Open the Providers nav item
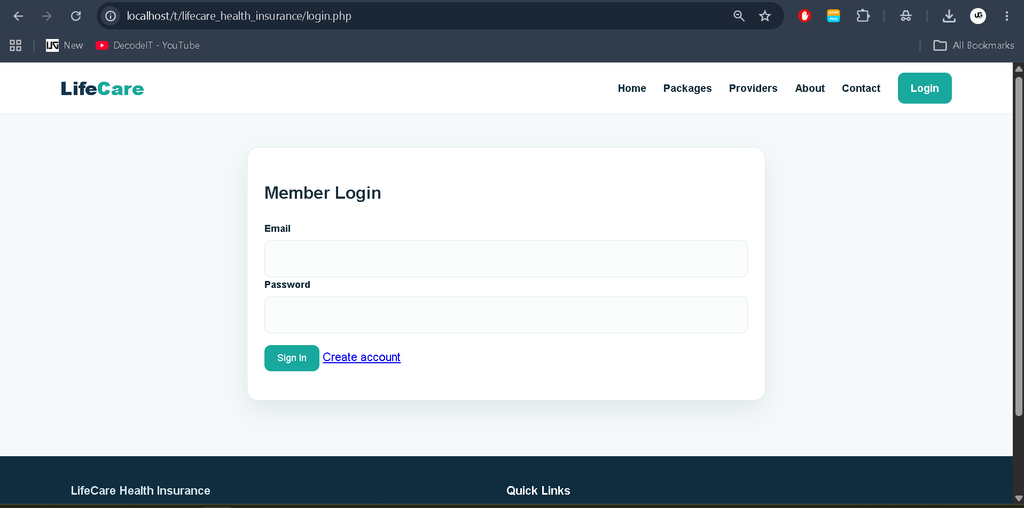This screenshot has height=508, width=1024. [x=753, y=88]
